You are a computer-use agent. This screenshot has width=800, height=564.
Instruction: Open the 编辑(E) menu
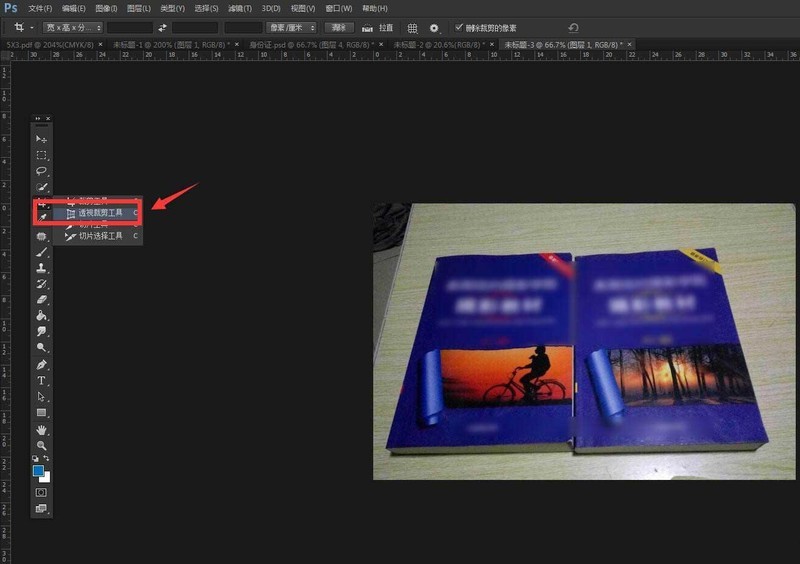tap(73, 8)
